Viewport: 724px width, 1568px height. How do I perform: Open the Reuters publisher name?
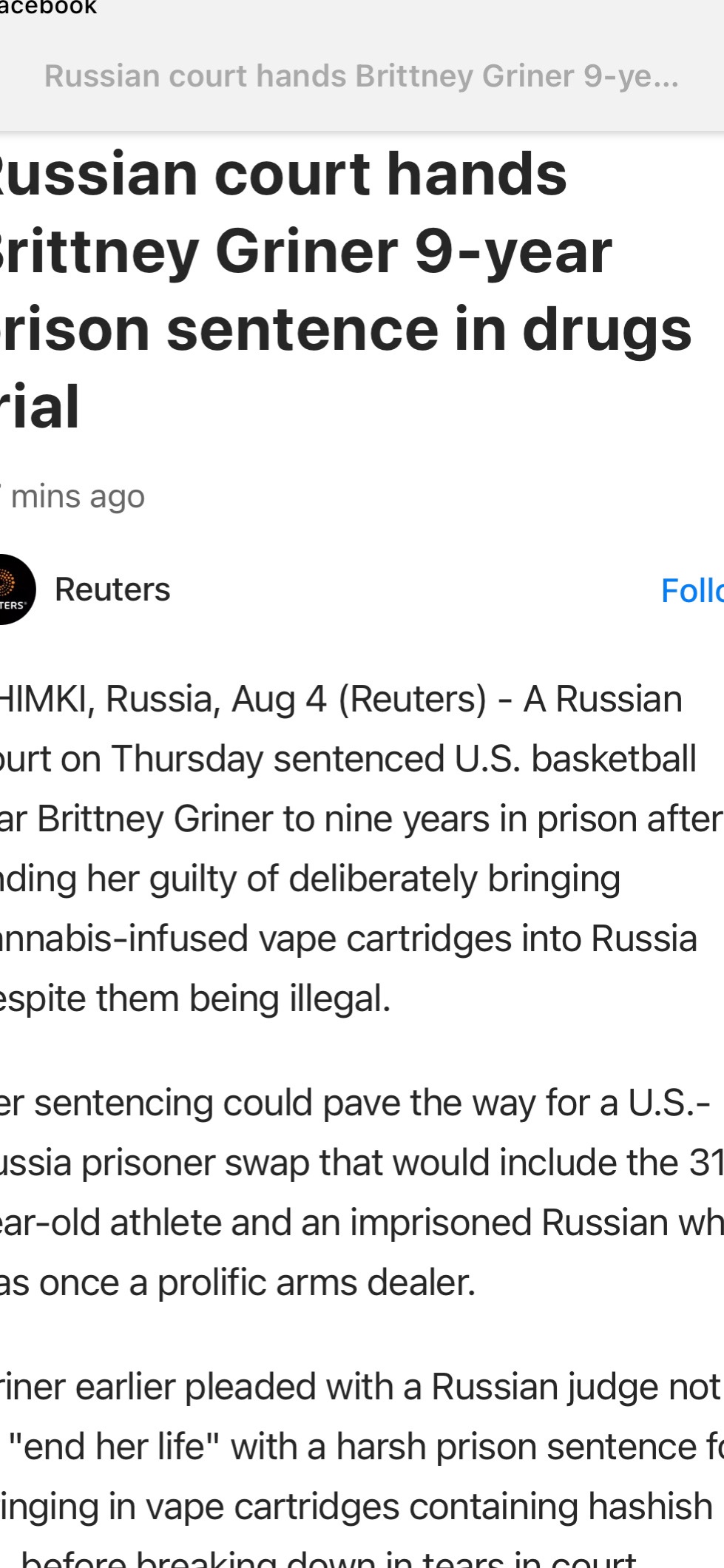(112, 589)
